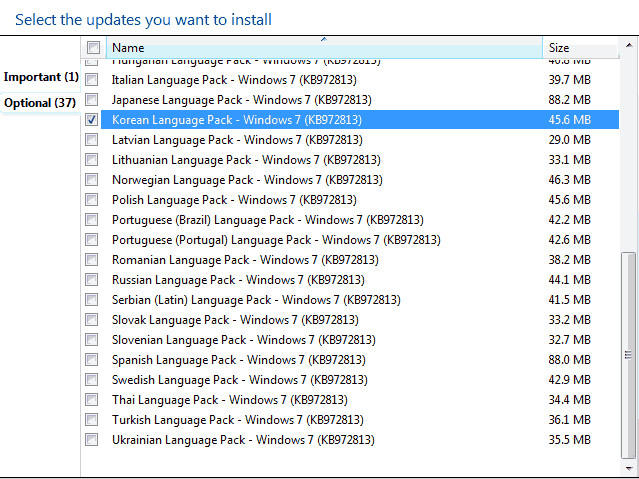The width and height of the screenshot is (639, 479).
Task: Click the 44.1 MB size value
Action: pyautogui.click(x=569, y=279)
